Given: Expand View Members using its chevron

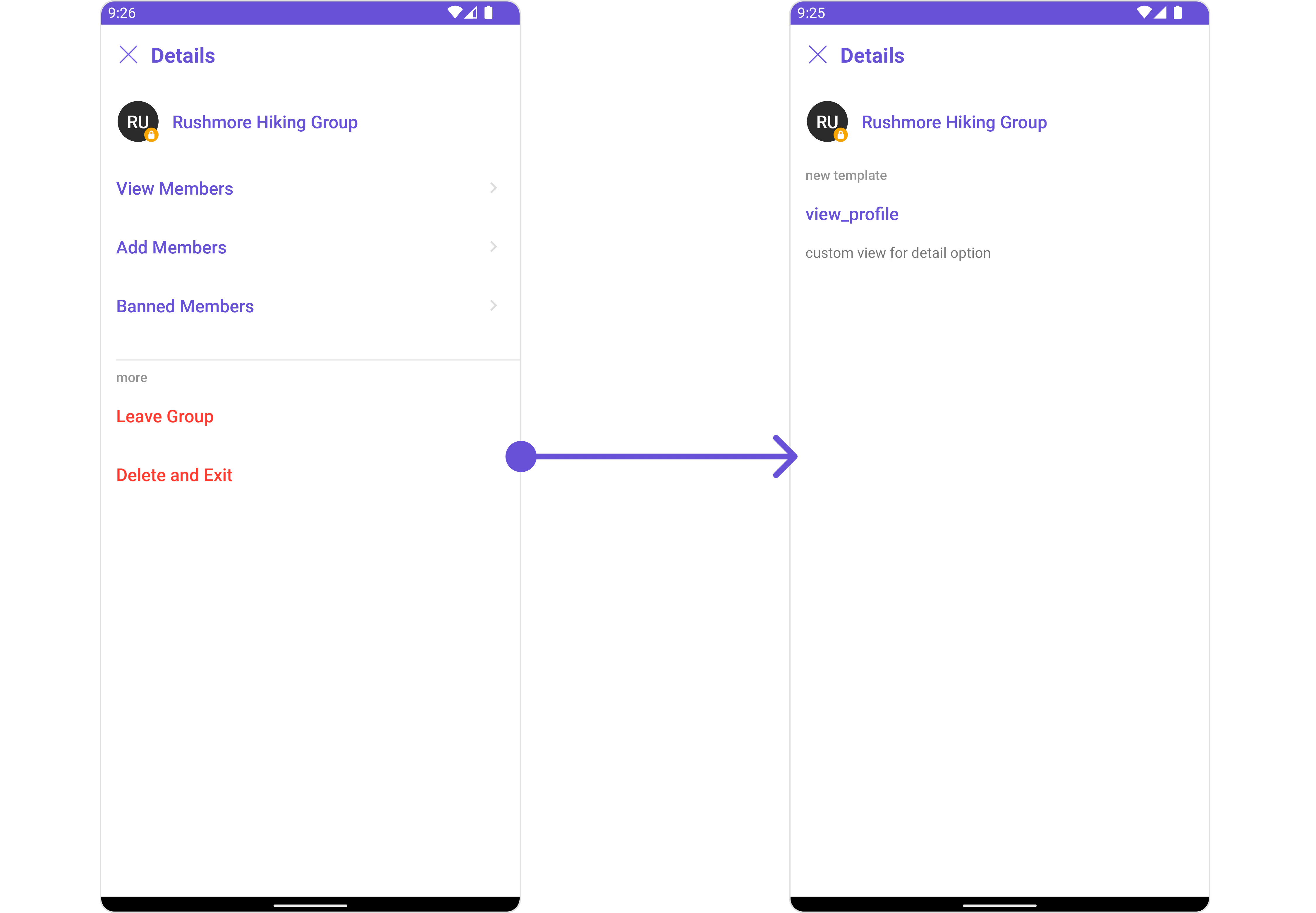Looking at the screenshot, I should [494, 188].
